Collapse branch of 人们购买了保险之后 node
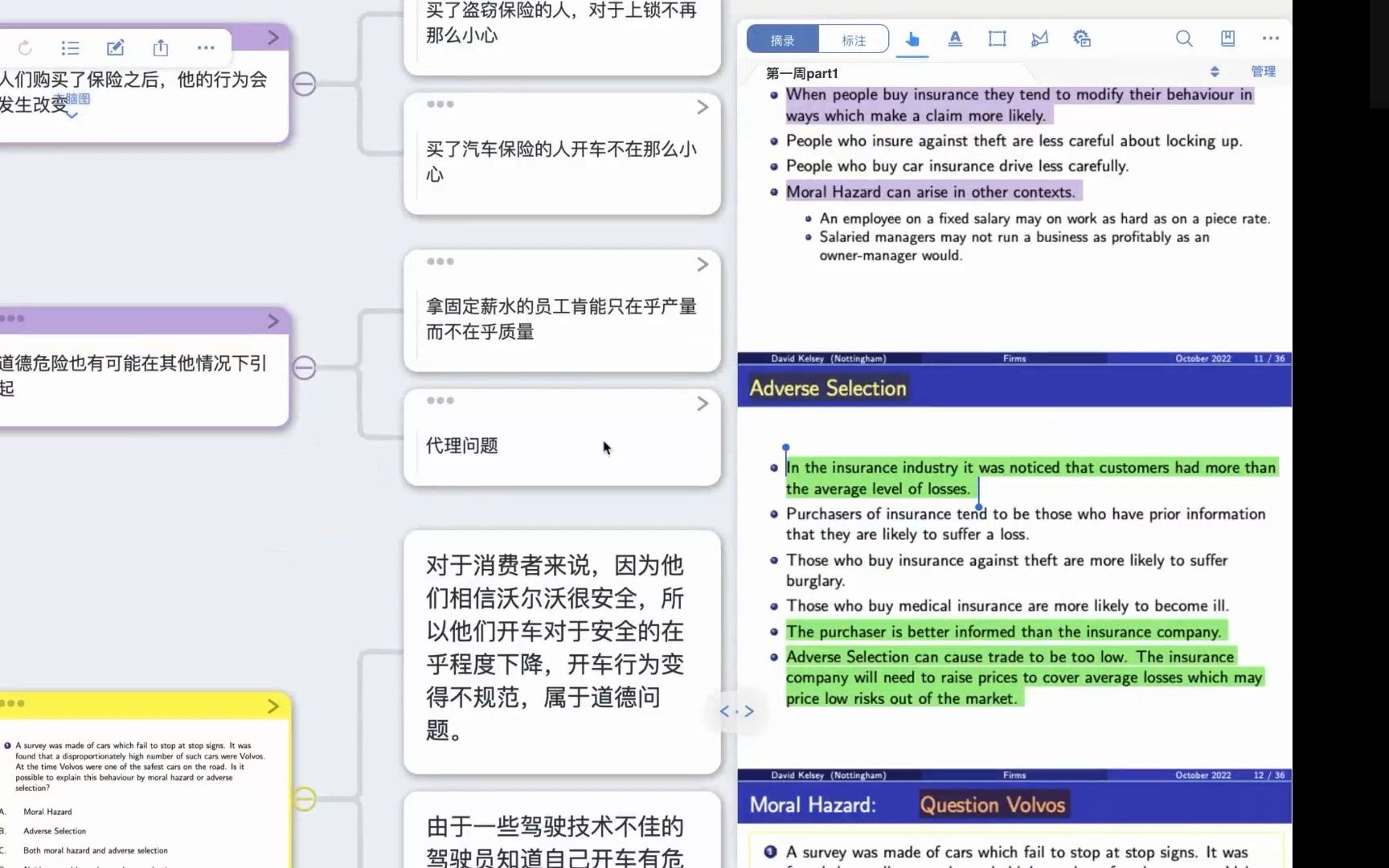 click(304, 84)
